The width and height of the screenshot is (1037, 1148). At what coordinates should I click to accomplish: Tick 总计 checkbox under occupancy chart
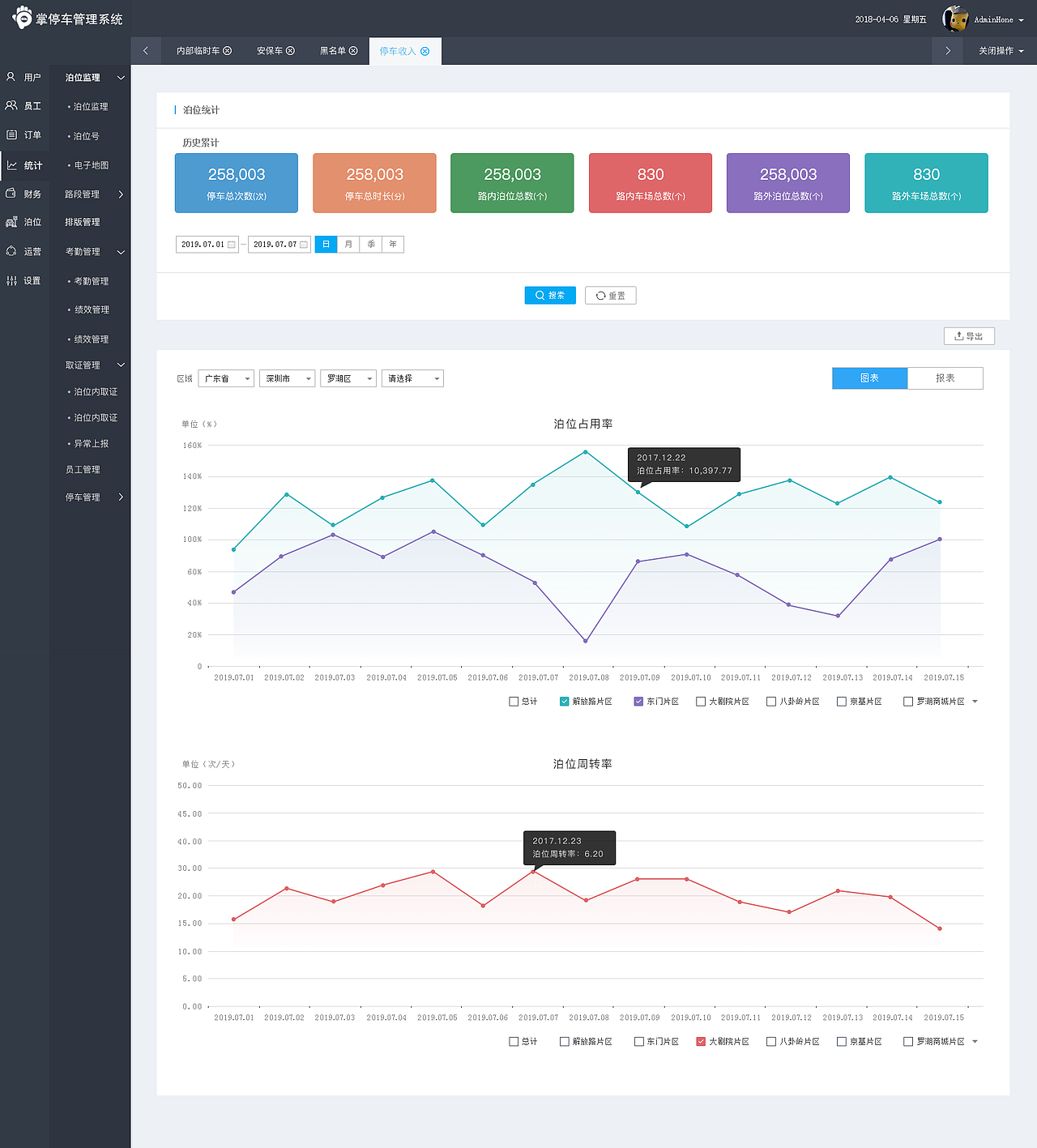click(x=514, y=702)
